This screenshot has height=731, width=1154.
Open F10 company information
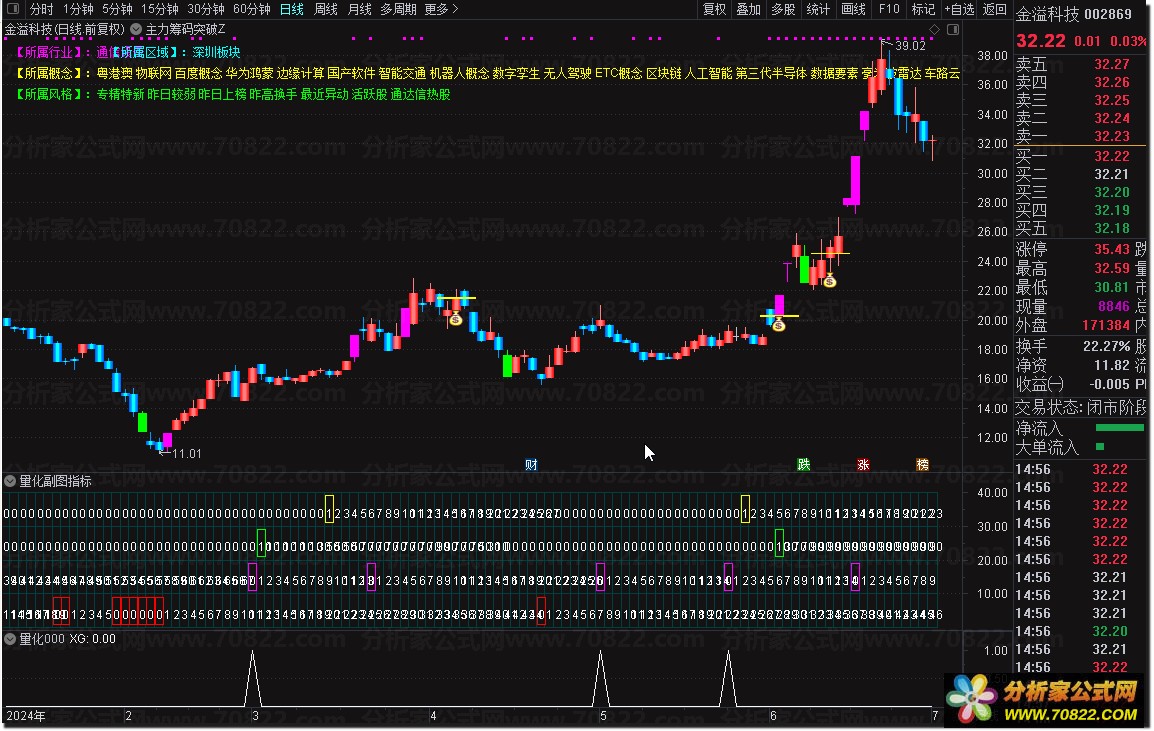pyautogui.click(x=889, y=9)
